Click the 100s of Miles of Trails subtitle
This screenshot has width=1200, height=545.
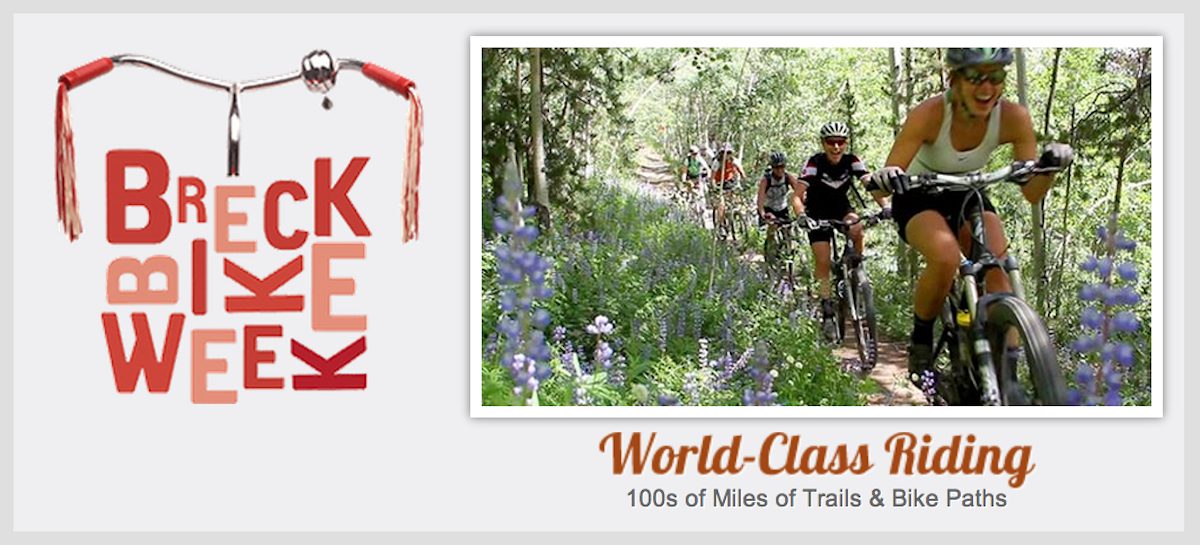tap(816, 498)
